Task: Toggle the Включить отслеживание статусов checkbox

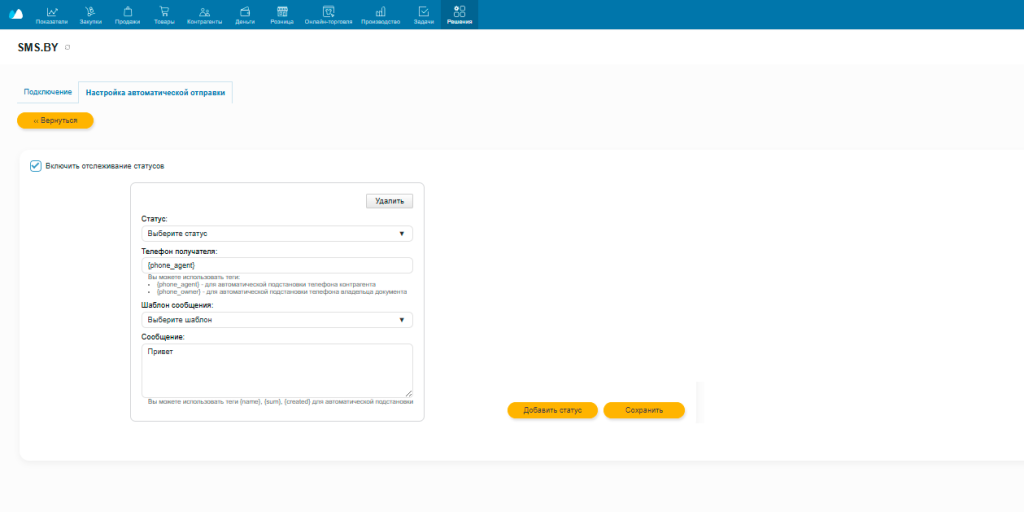Action: pyautogui.click(x=36, y=166)
